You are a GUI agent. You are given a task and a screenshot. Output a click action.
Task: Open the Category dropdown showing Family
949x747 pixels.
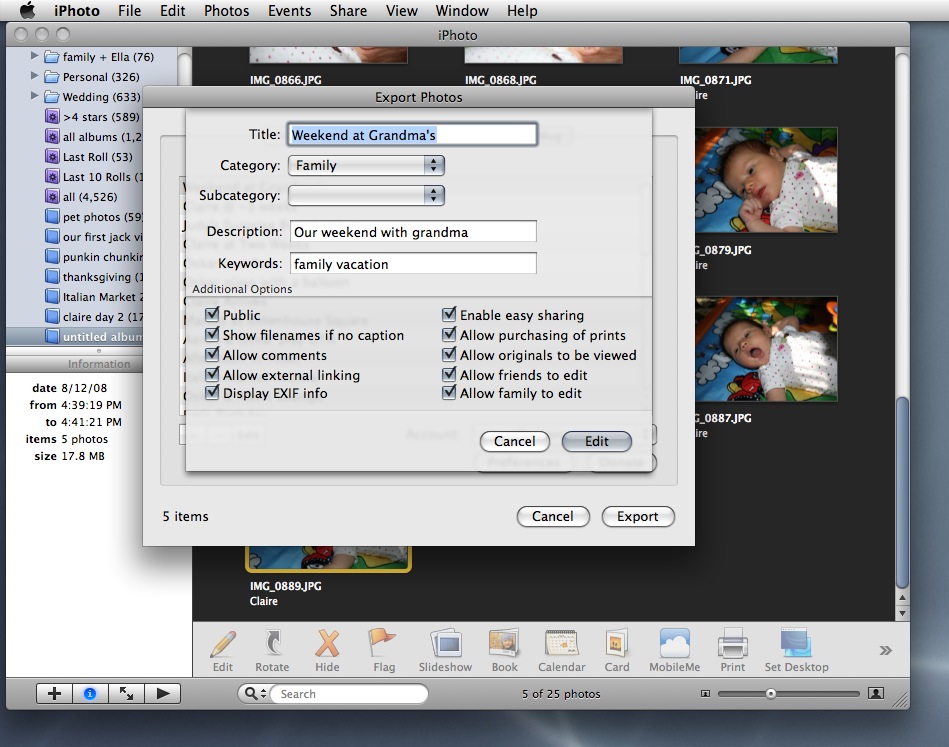366,166
